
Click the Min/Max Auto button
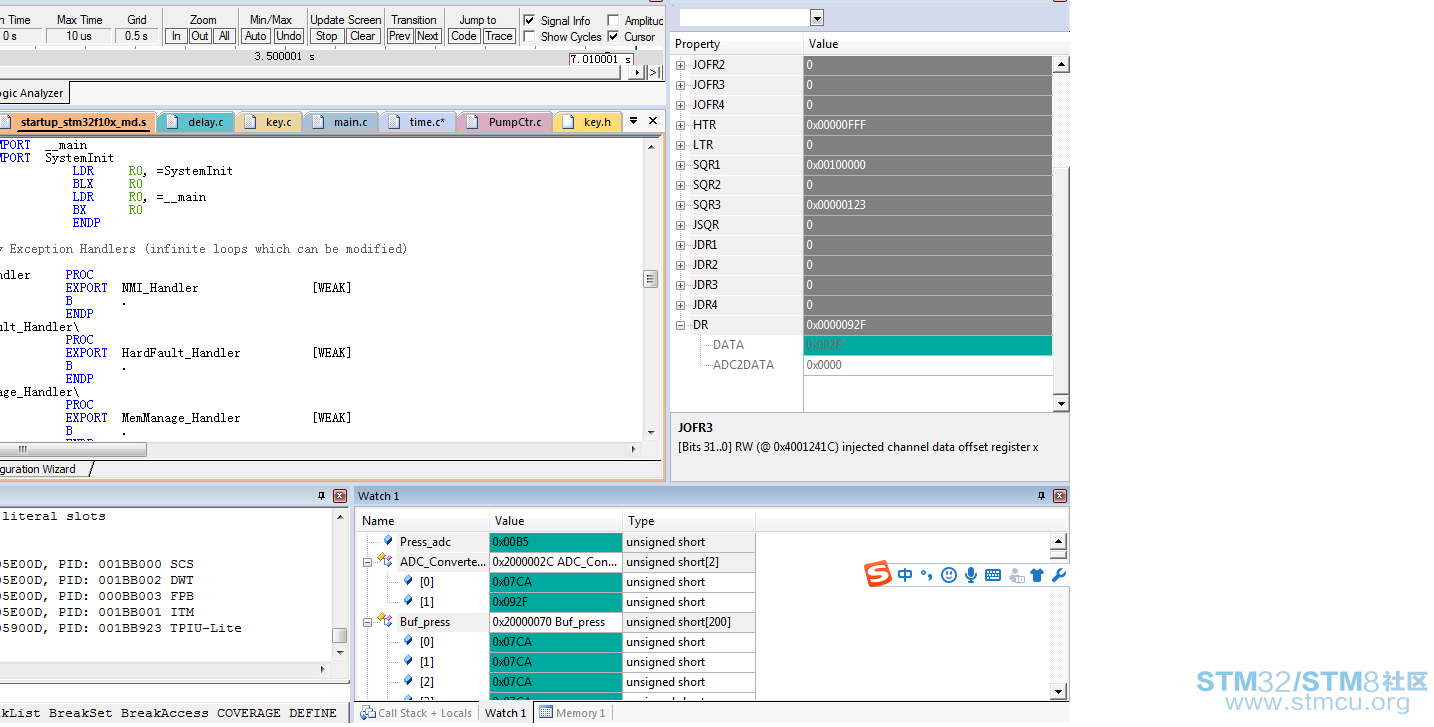tap(256, 36)
